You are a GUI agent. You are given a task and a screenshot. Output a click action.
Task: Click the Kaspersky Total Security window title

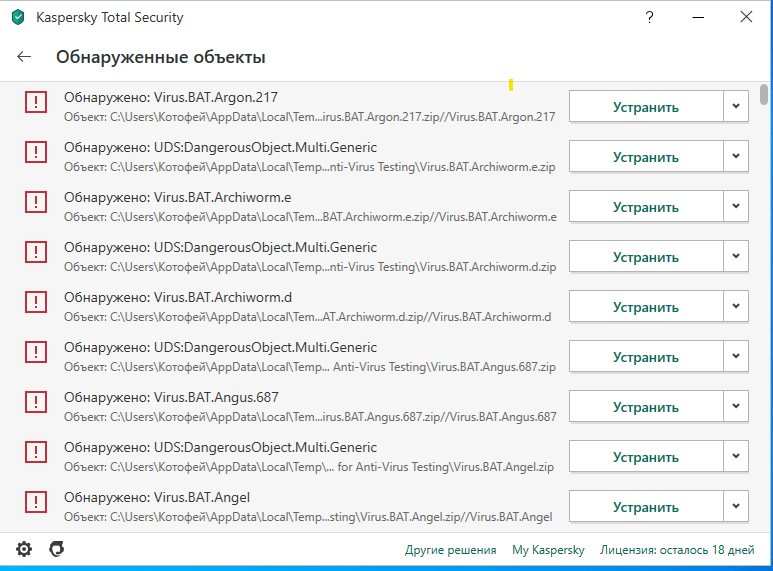coord(109,17)
